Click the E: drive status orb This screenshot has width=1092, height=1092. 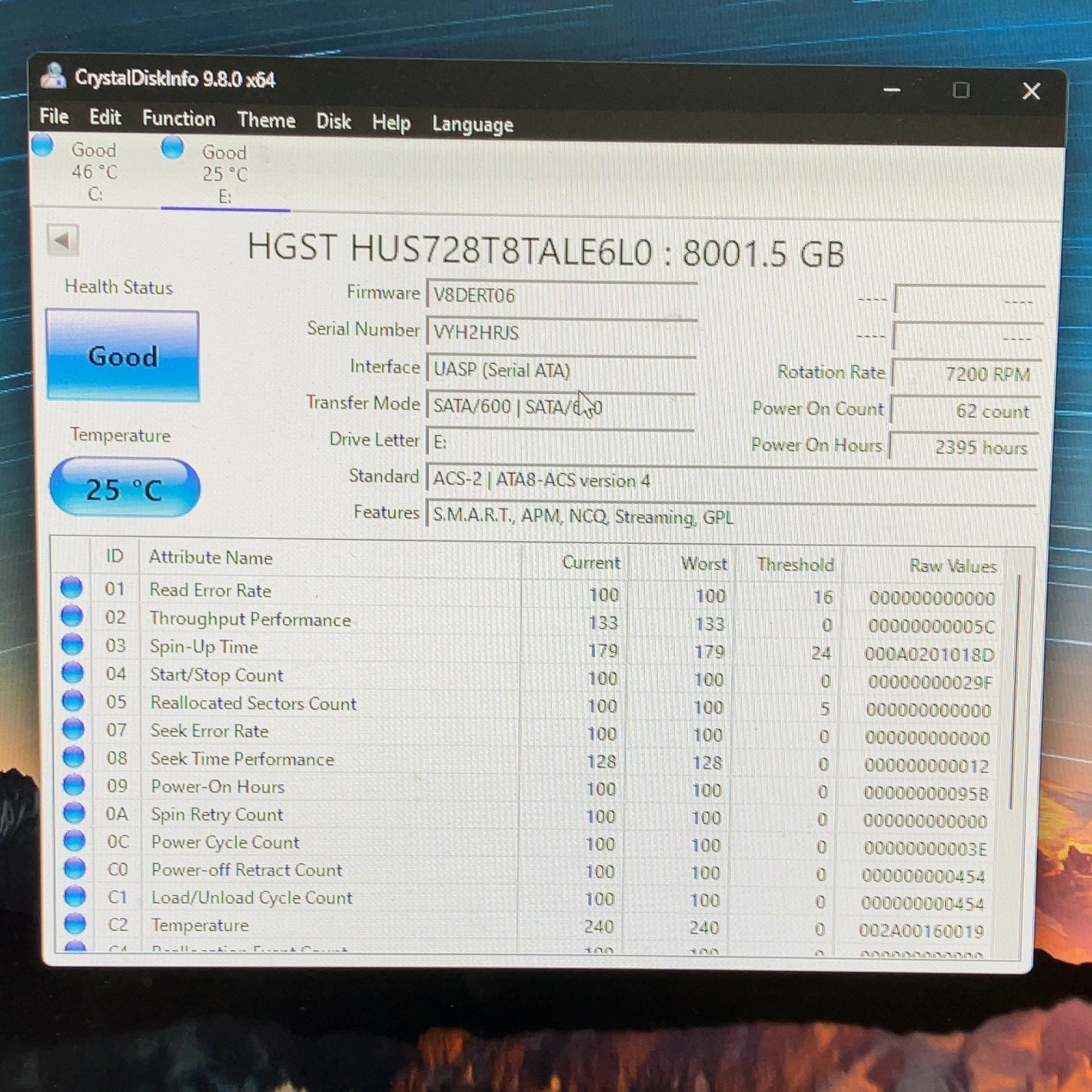tap(173, 148)
